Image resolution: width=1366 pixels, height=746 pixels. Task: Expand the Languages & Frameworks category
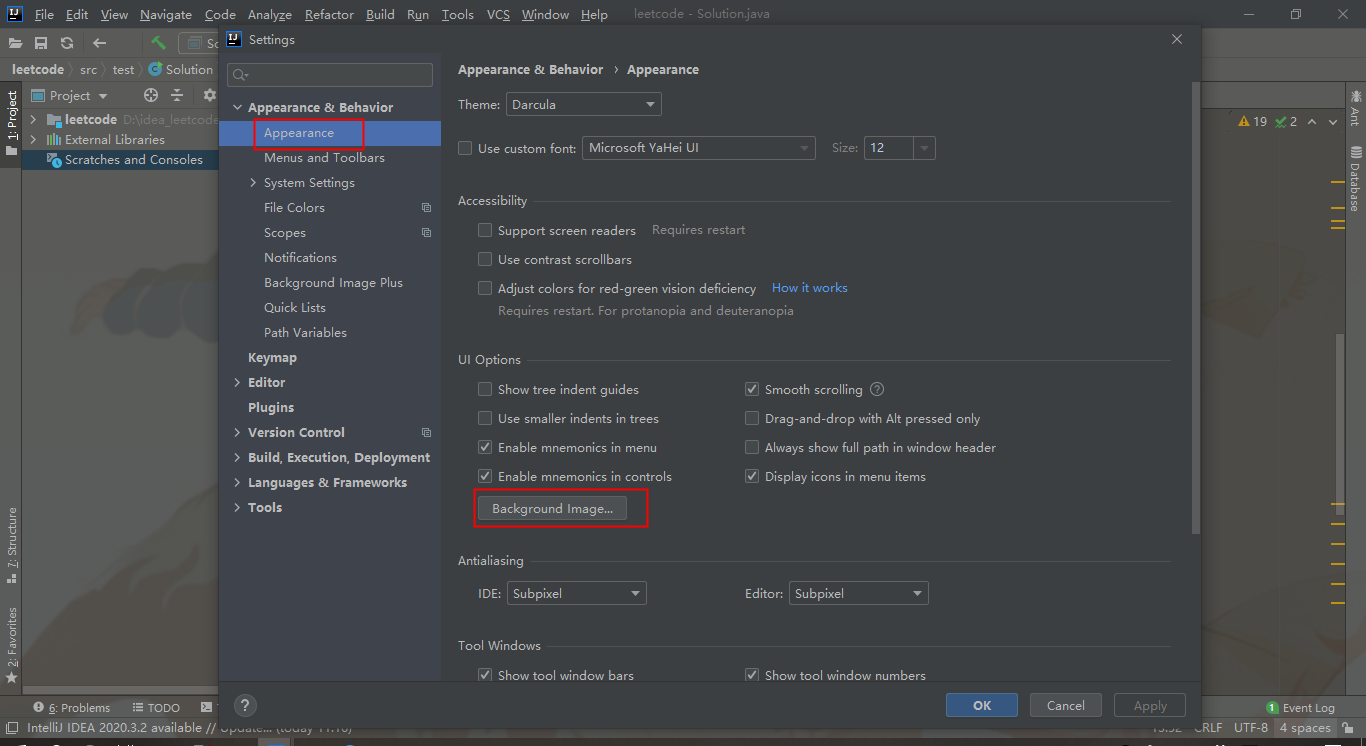click(x=237, y=483)
